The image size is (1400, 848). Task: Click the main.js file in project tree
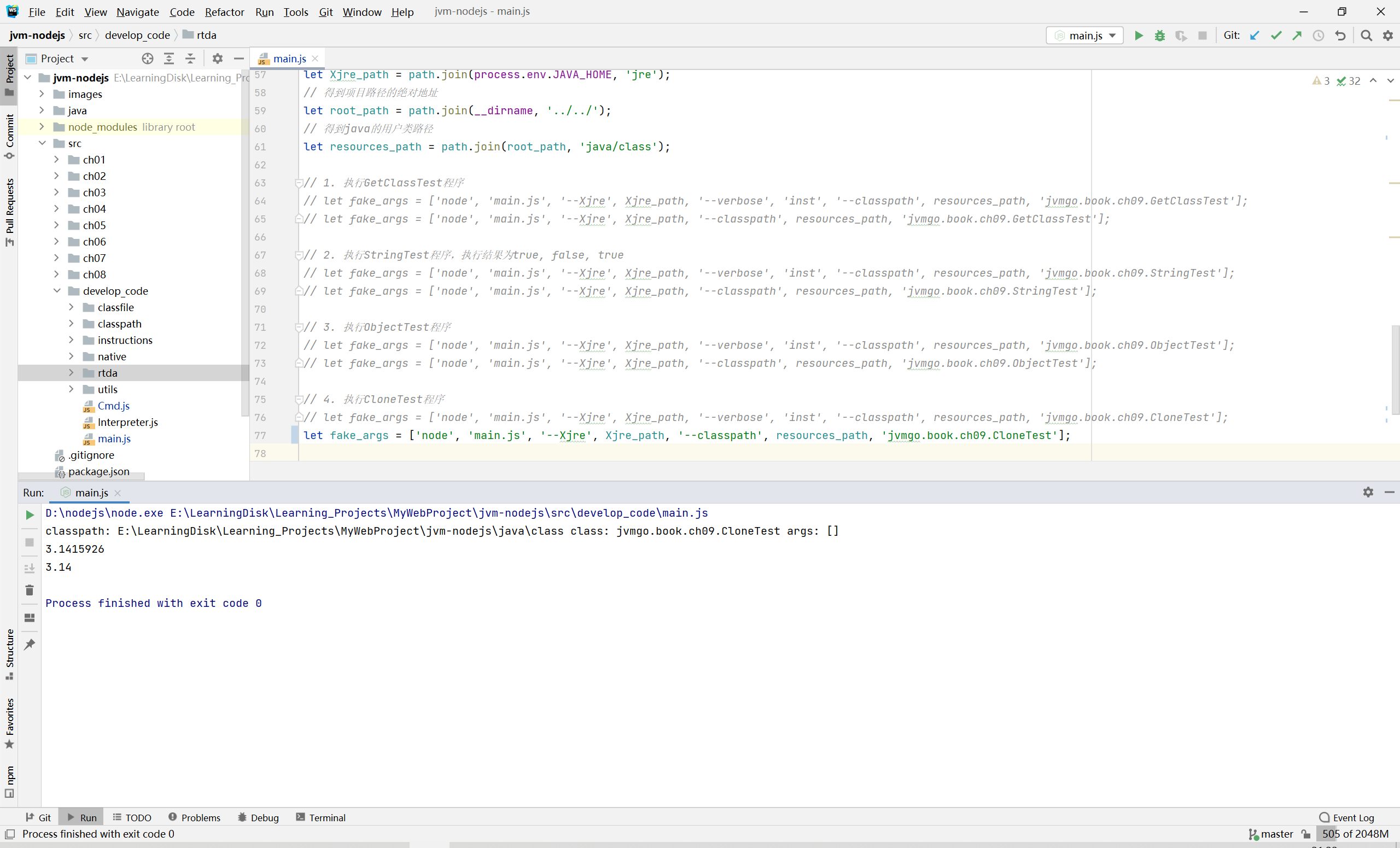114,438
